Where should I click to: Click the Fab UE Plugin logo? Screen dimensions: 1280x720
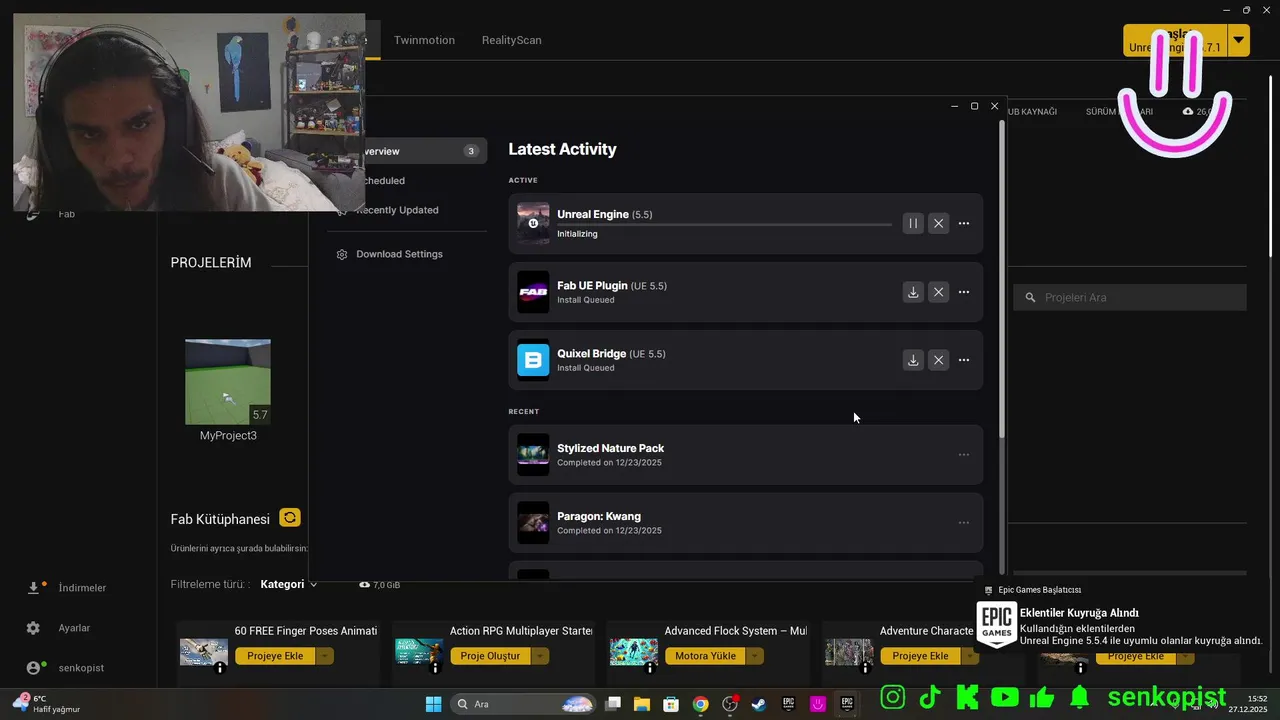(x=533, y=292)
